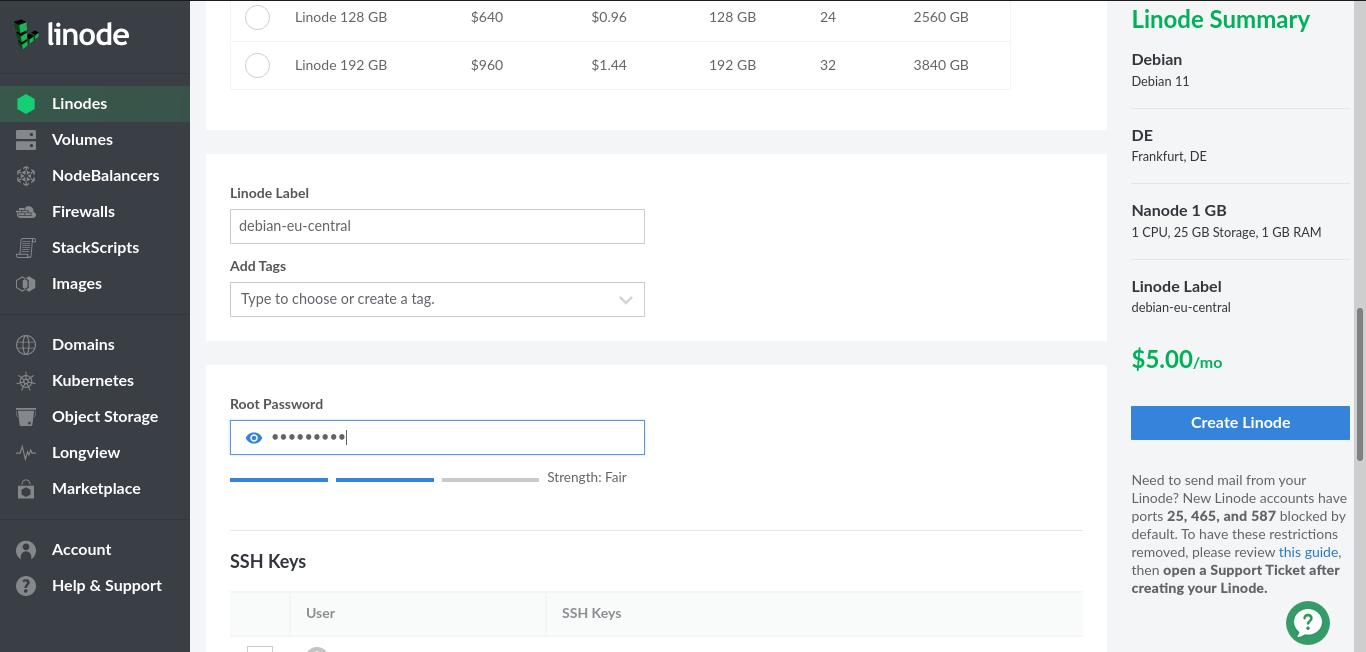Open StackScripts in sidebar
The height and width of the screenshot is (652, 1366).
95,248
